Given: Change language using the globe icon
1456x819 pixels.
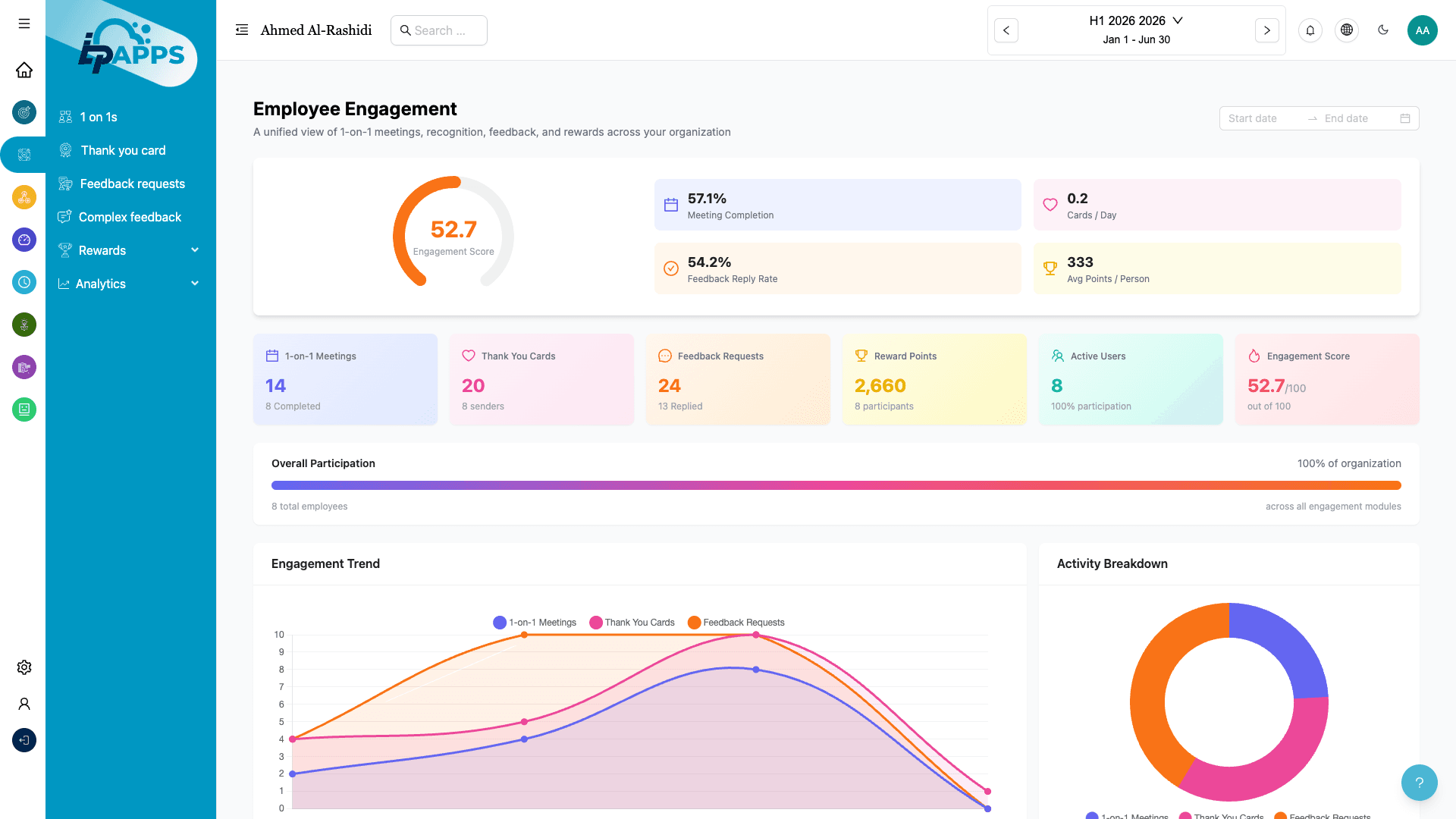Looking at the screenshot, I should pyautogui.click(x=1347, y=30).
